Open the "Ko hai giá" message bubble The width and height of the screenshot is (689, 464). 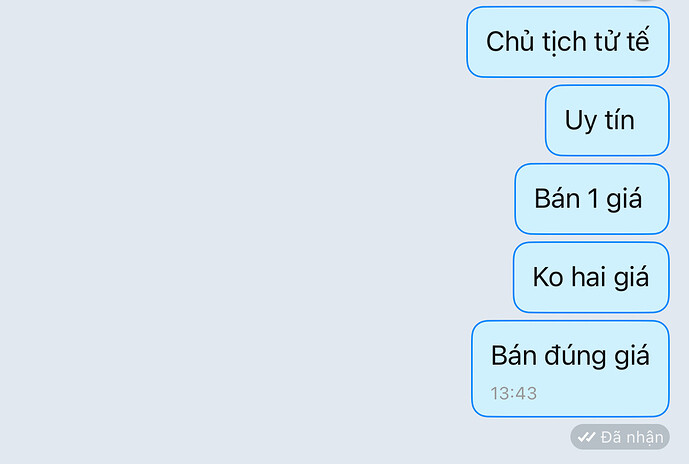(591, 277)
